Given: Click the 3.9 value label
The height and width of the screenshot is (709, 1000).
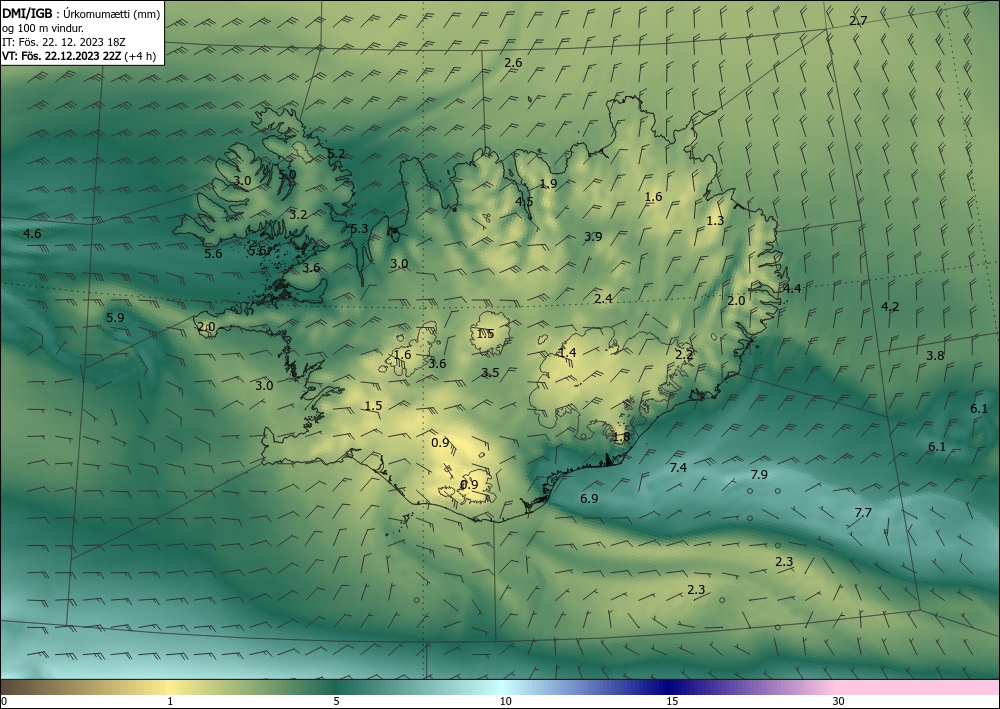Looking at the screenshot, I should click(592, 237).
